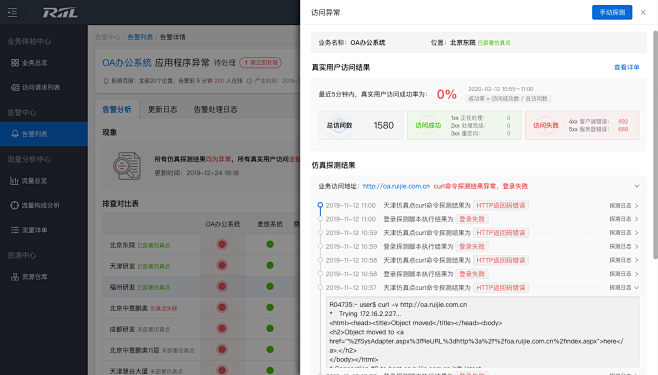Select 告警列表 bell item
The image size is (658, 375).
point(44,134)
